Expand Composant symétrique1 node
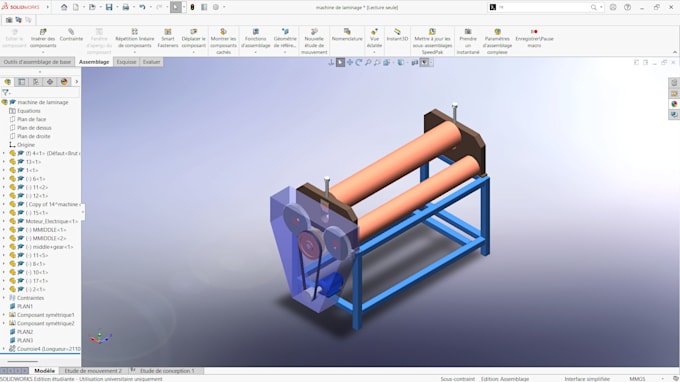 pos(4,315)
